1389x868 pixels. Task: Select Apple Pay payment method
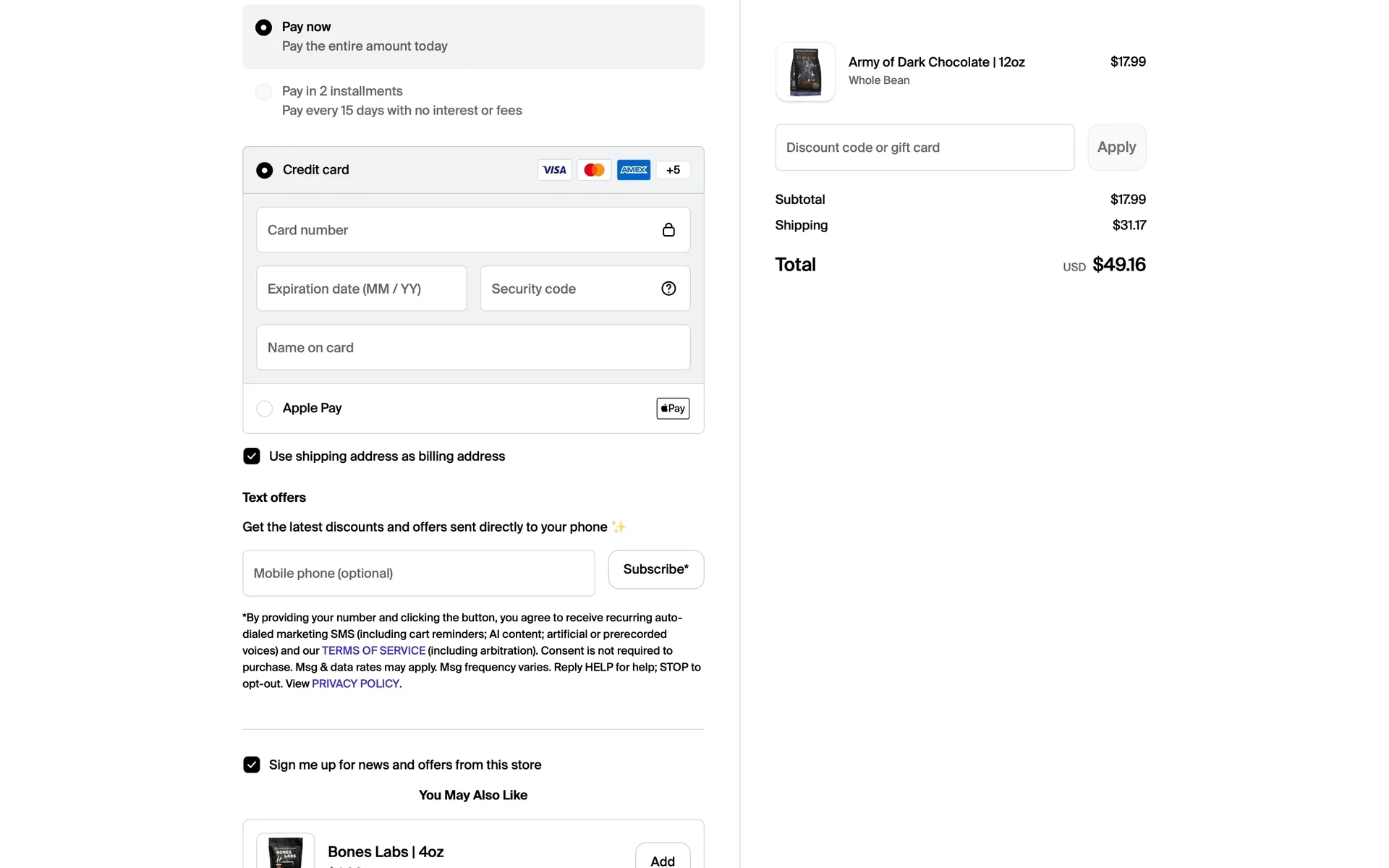pos(265,409)
